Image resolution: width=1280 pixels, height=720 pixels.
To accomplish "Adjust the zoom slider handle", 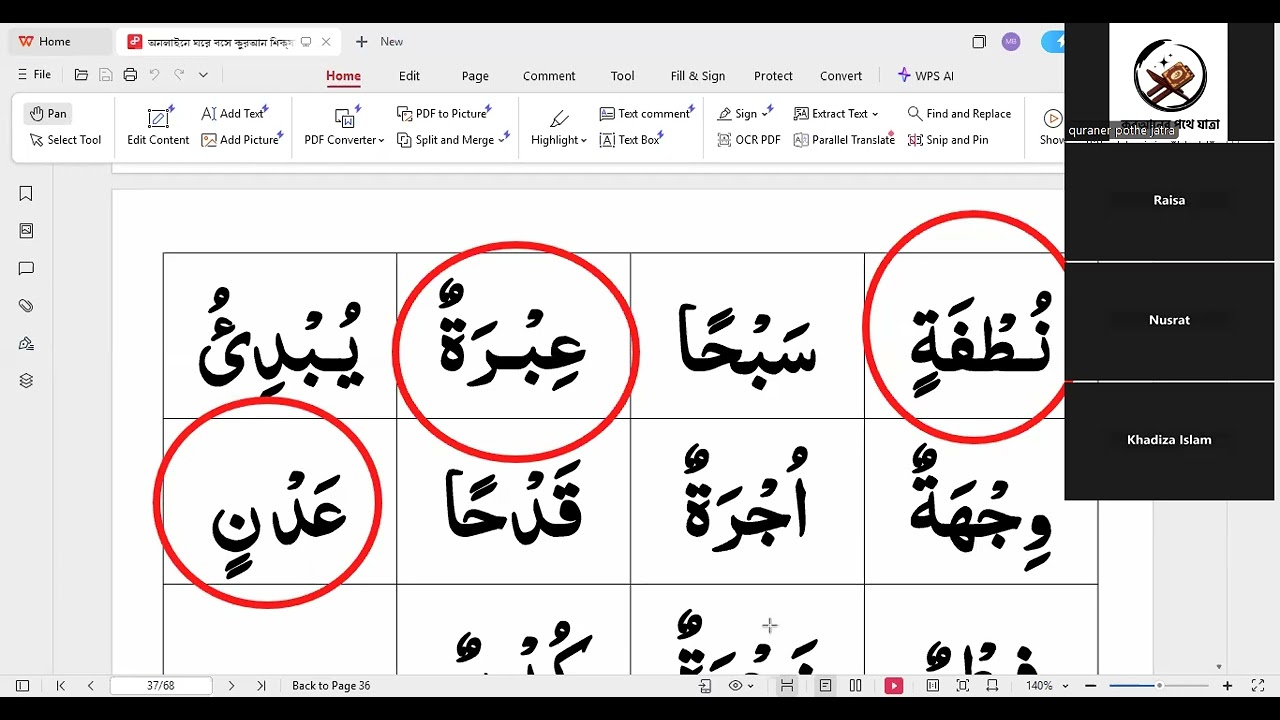I will (1159, 686).
